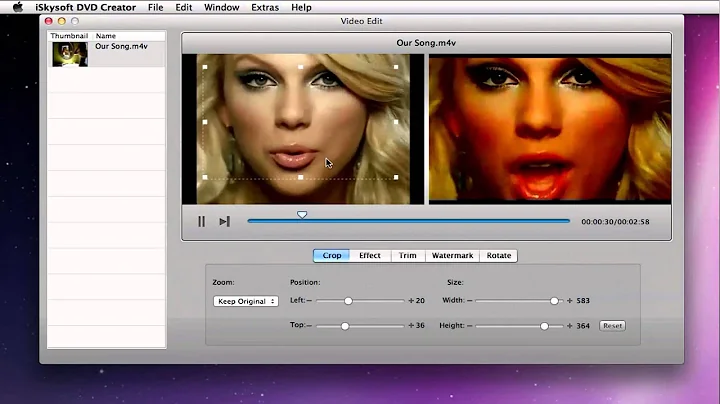The image size is (720, 404).
Task: Click the Top value 36
Action: pyautogui.click(x=420, y=325)
